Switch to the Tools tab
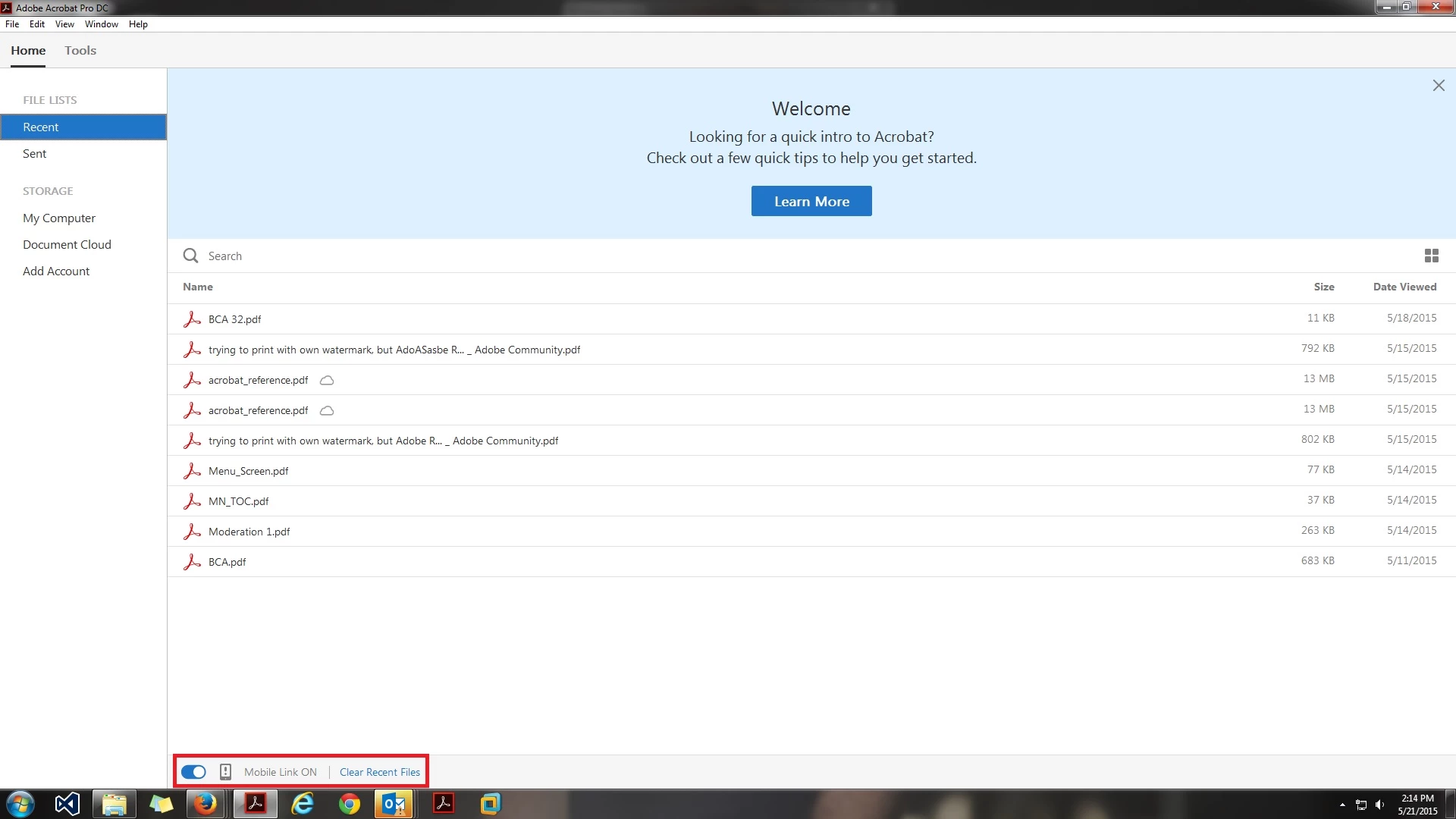The image size is (1456, 819). click(x=80, y=51)
